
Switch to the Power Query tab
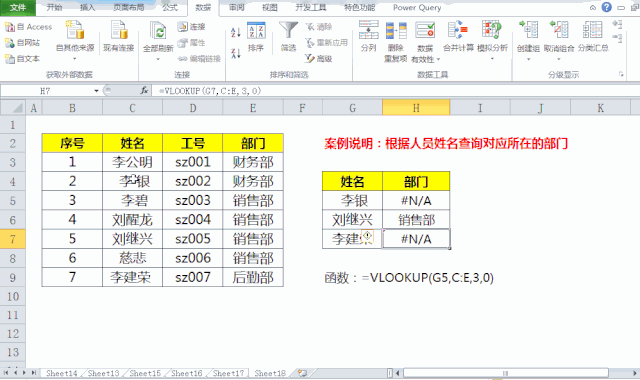coord(417,7)
